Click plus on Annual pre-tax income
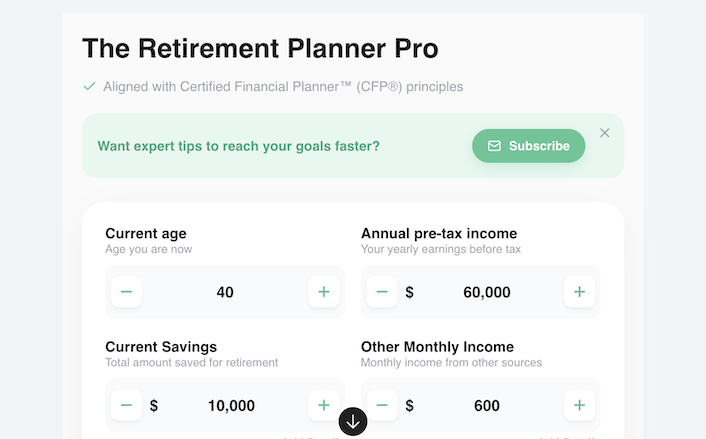The image size is (706, 439). [579, 292]
